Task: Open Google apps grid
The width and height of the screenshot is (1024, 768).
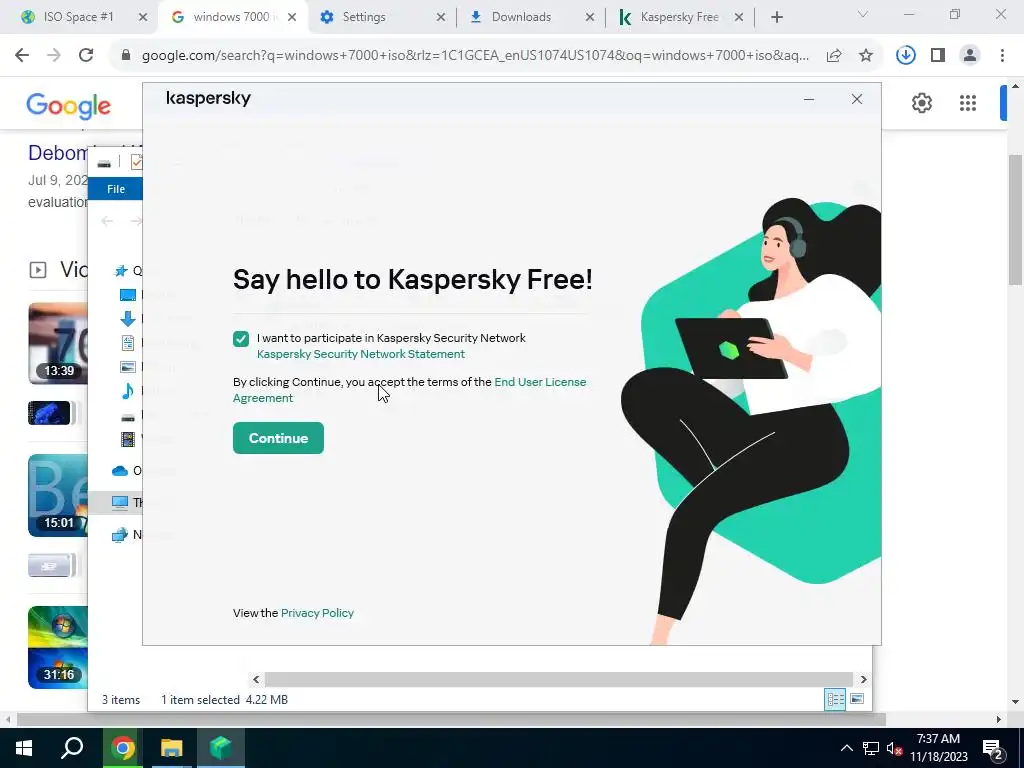Action: (x=968, y=103)
